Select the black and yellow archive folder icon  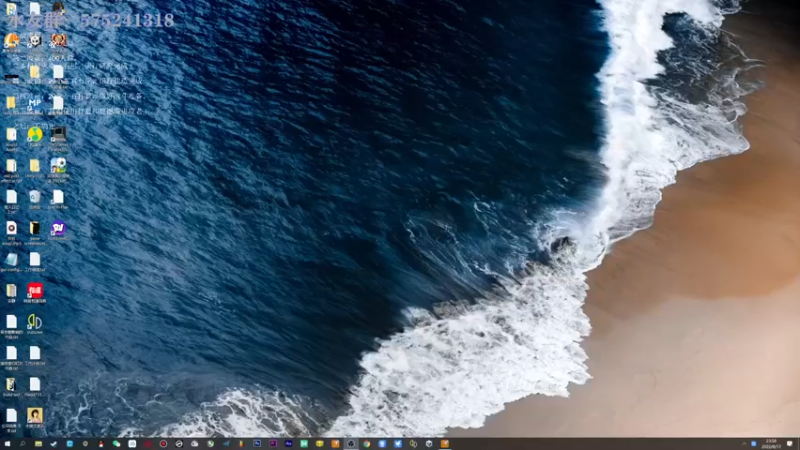35,228
